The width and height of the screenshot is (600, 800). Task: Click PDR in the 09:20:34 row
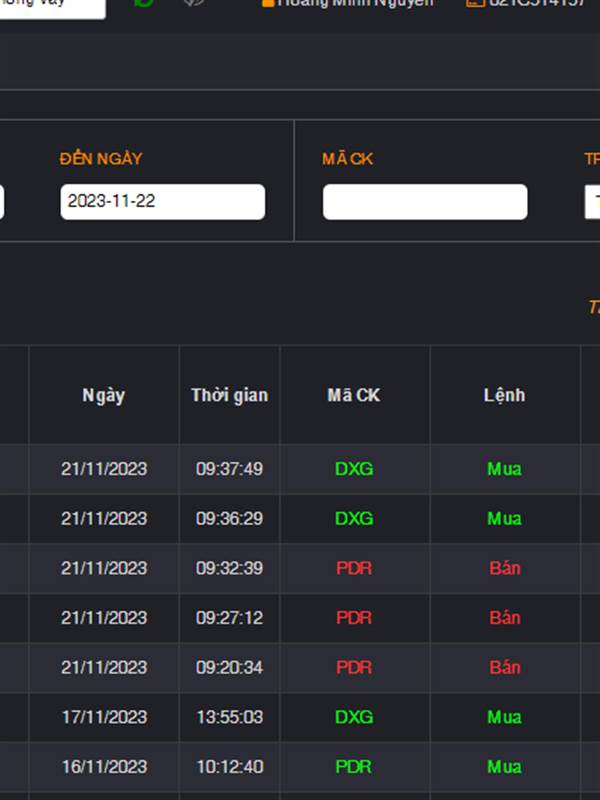(x=354, y=667)
